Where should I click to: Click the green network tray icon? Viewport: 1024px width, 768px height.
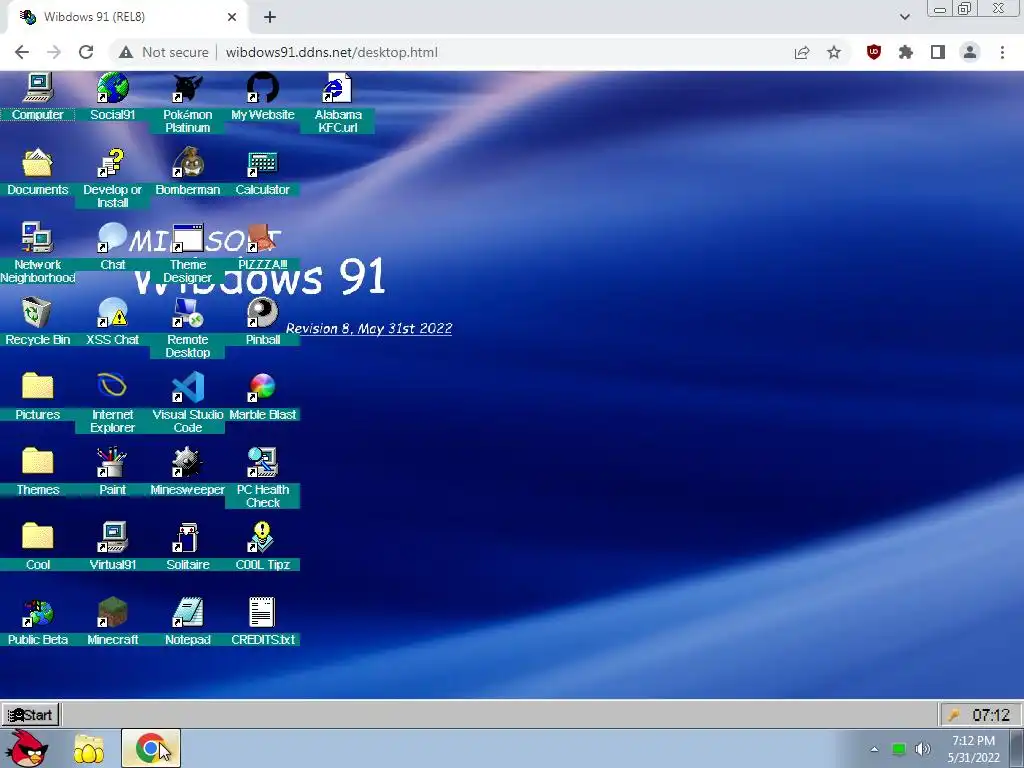point(899,749)
